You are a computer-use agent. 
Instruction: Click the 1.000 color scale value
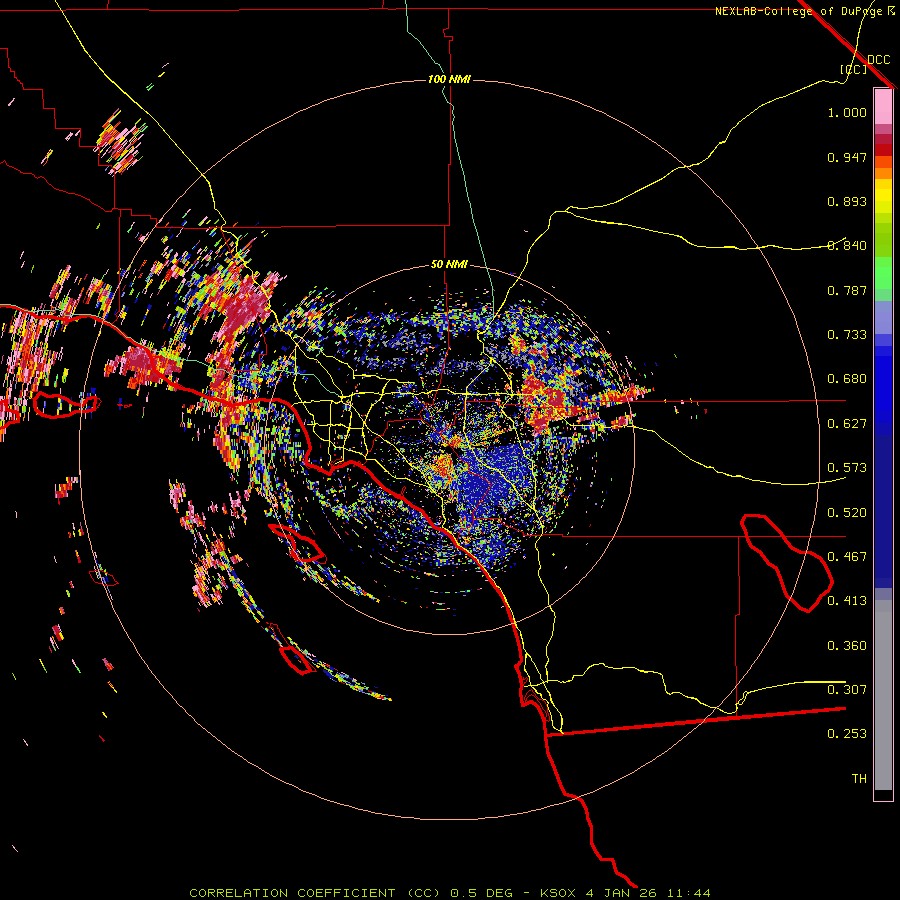point(847,112)
